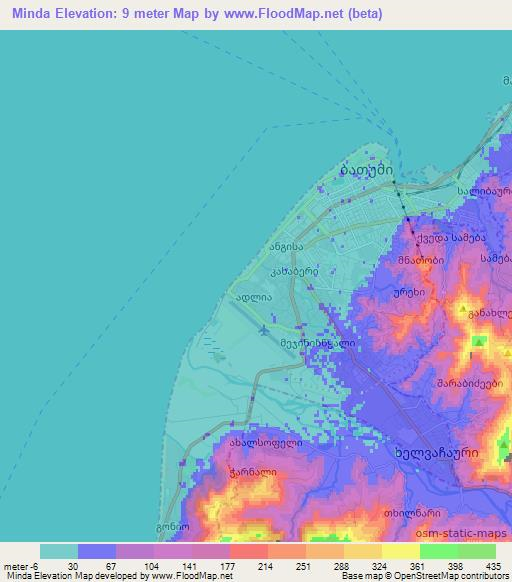Image resolution: width=512 pixels, height=582 pixels.
Task: Click the 288 legend value
Action: tap(341, 566)
